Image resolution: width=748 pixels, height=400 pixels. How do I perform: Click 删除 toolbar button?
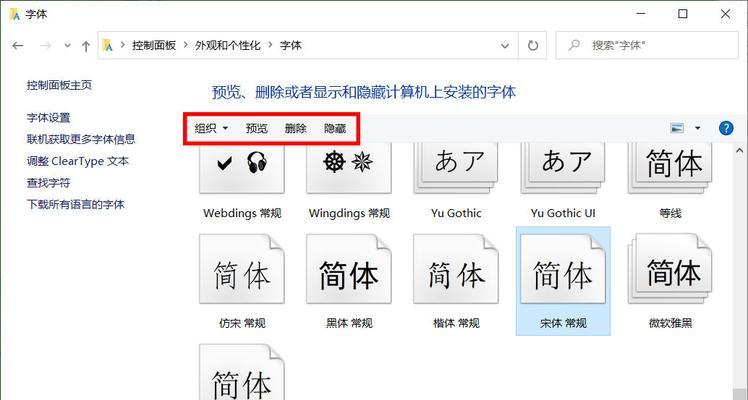tap(296, 128)
